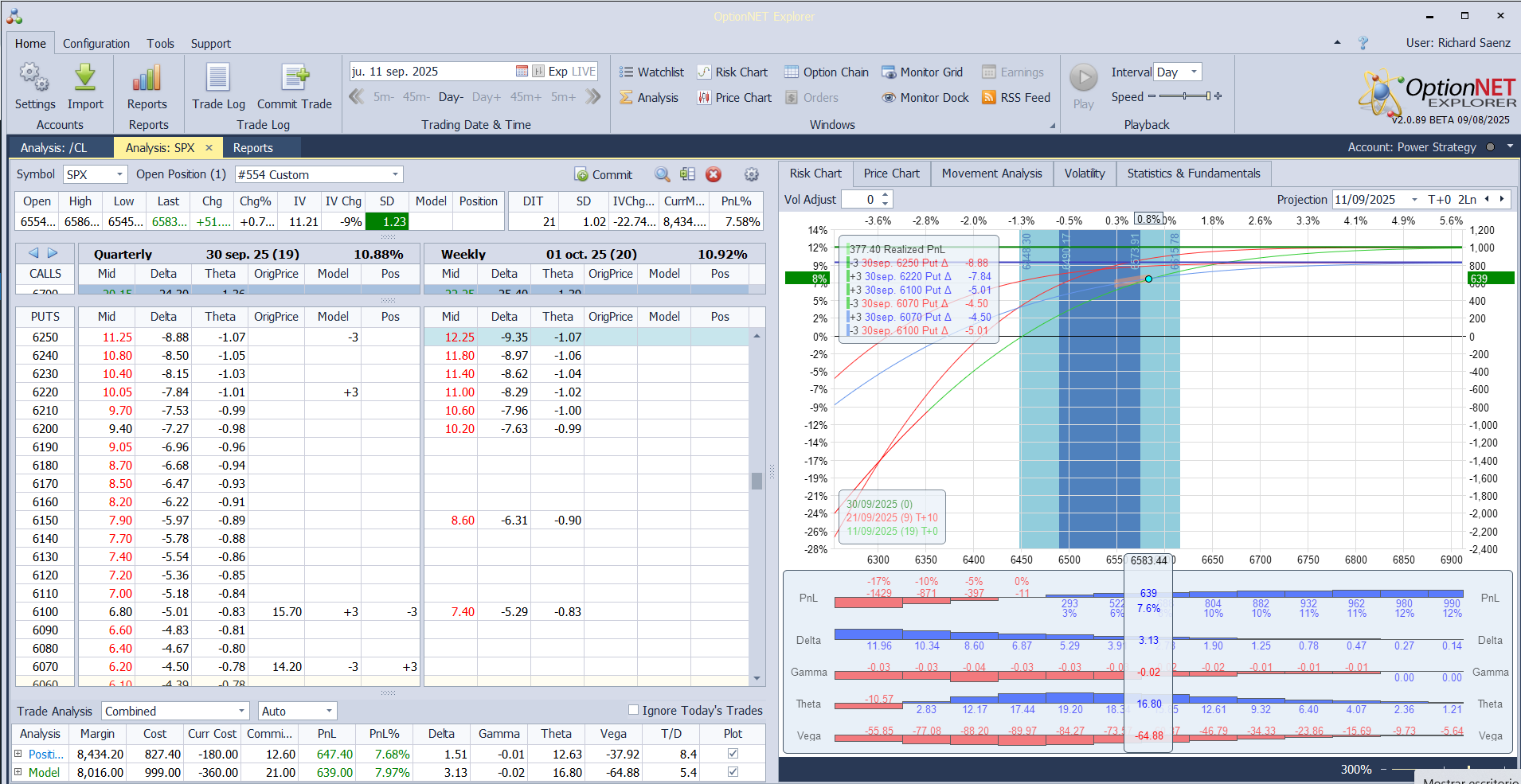Click the Commit Trade icon
1521x784 pixels.
pos(295,78)
